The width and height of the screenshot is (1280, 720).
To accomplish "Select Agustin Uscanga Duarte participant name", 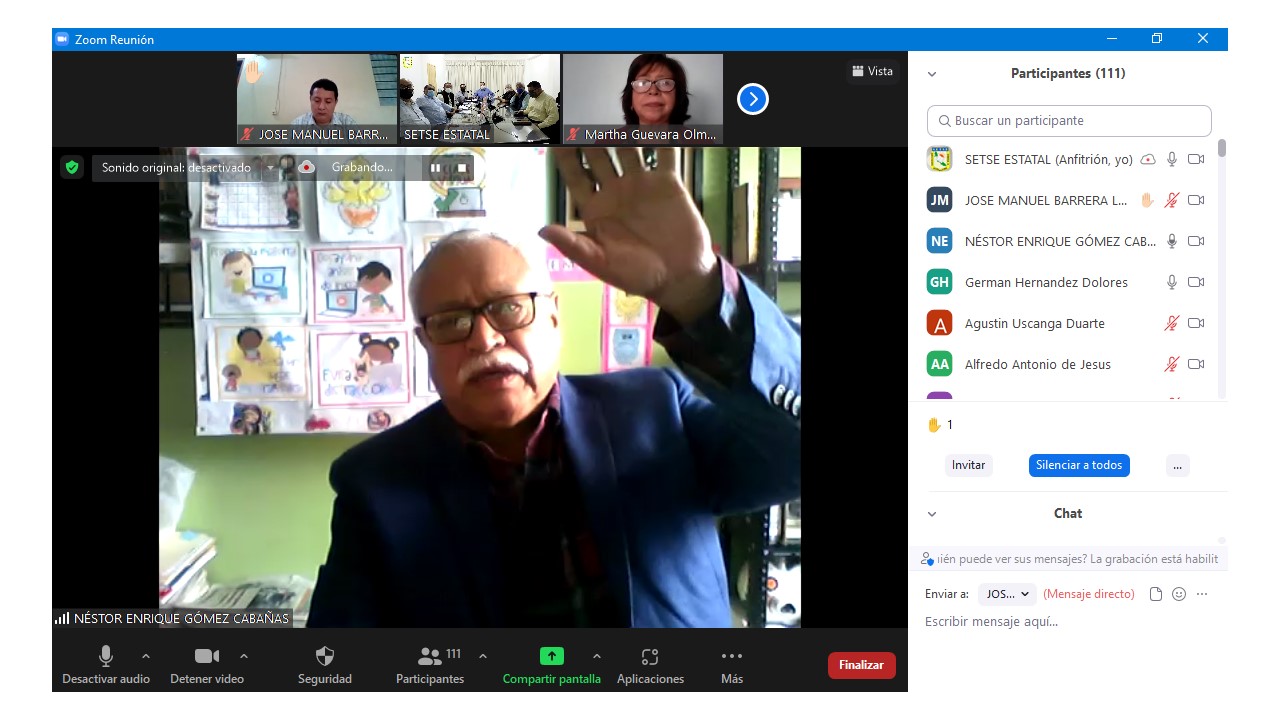I will [1035, 323].
